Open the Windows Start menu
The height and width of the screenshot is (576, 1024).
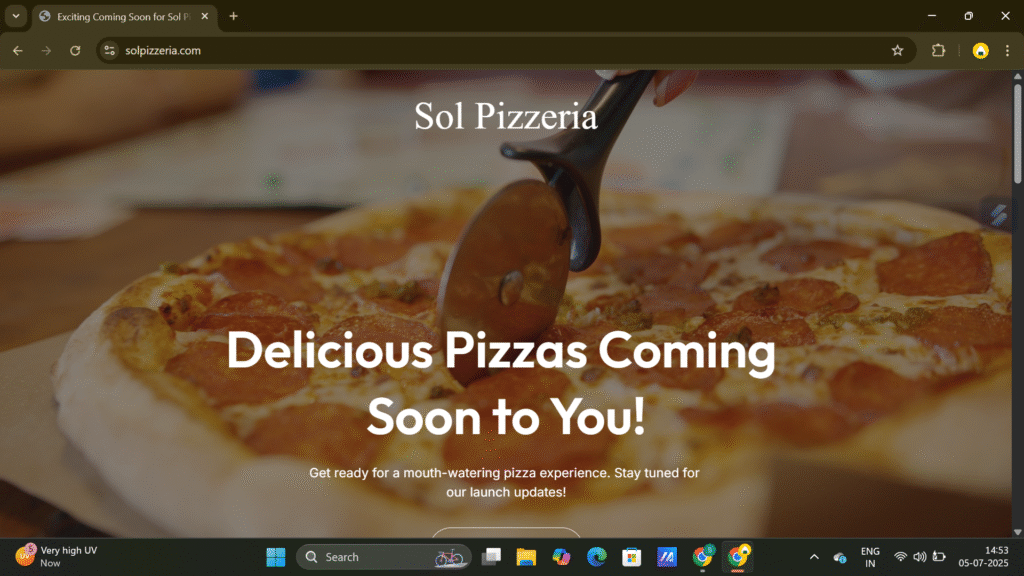(x=276, y=557)
